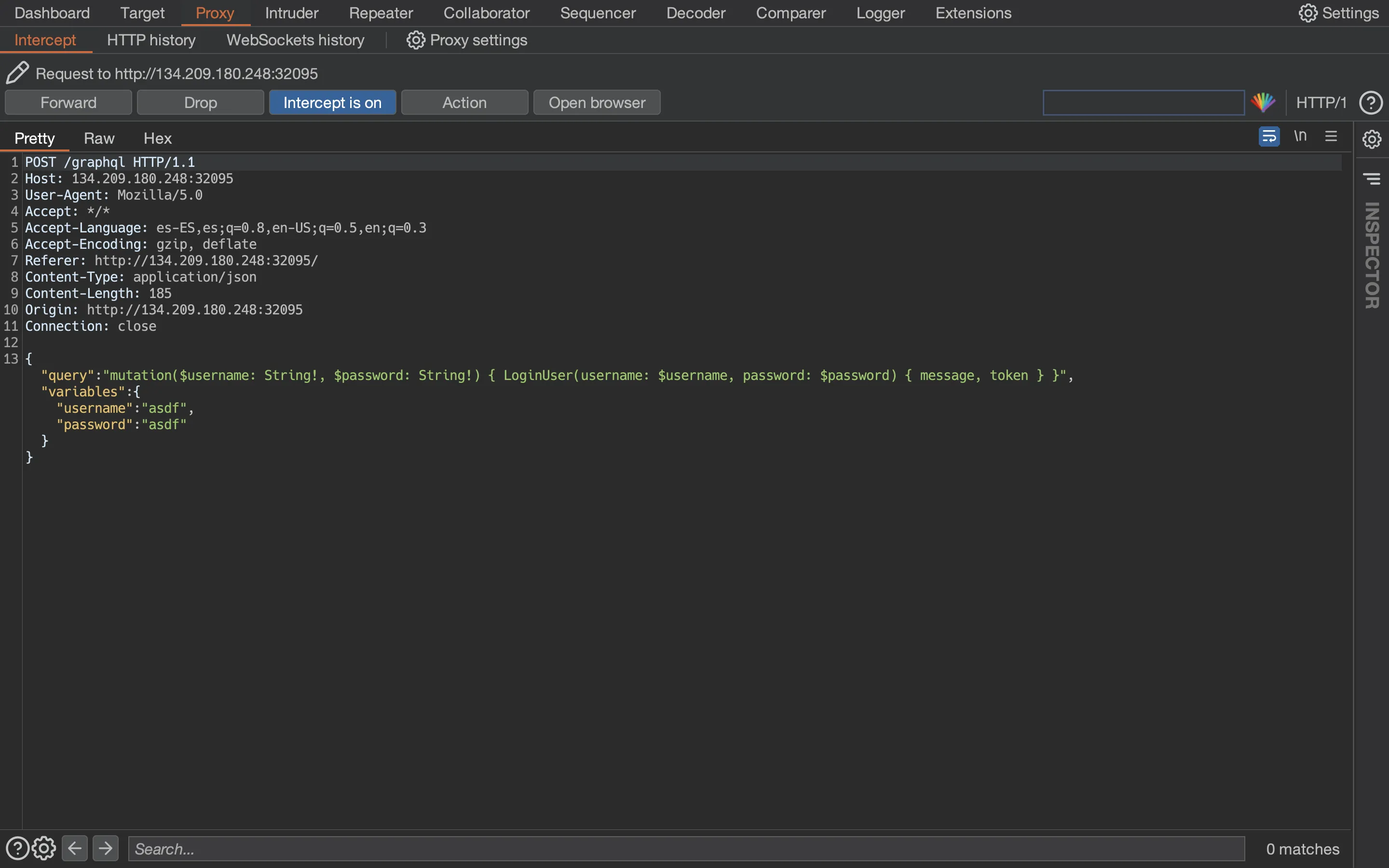Open Proxy settings gear
The height and width of the screenshot is (868, 1389).
pos(467,40)
